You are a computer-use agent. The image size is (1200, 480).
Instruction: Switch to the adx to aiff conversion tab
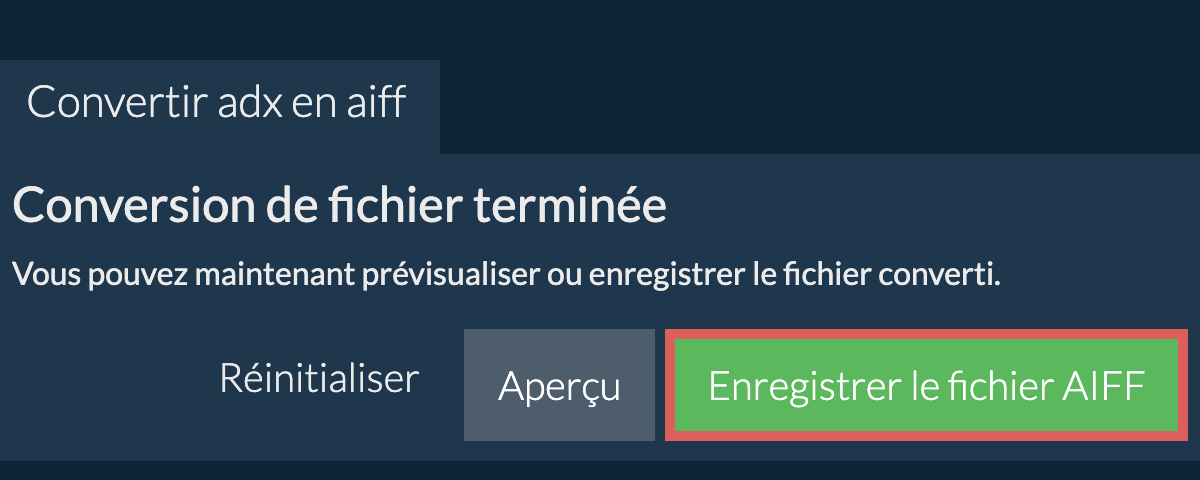tap(217, 103)
